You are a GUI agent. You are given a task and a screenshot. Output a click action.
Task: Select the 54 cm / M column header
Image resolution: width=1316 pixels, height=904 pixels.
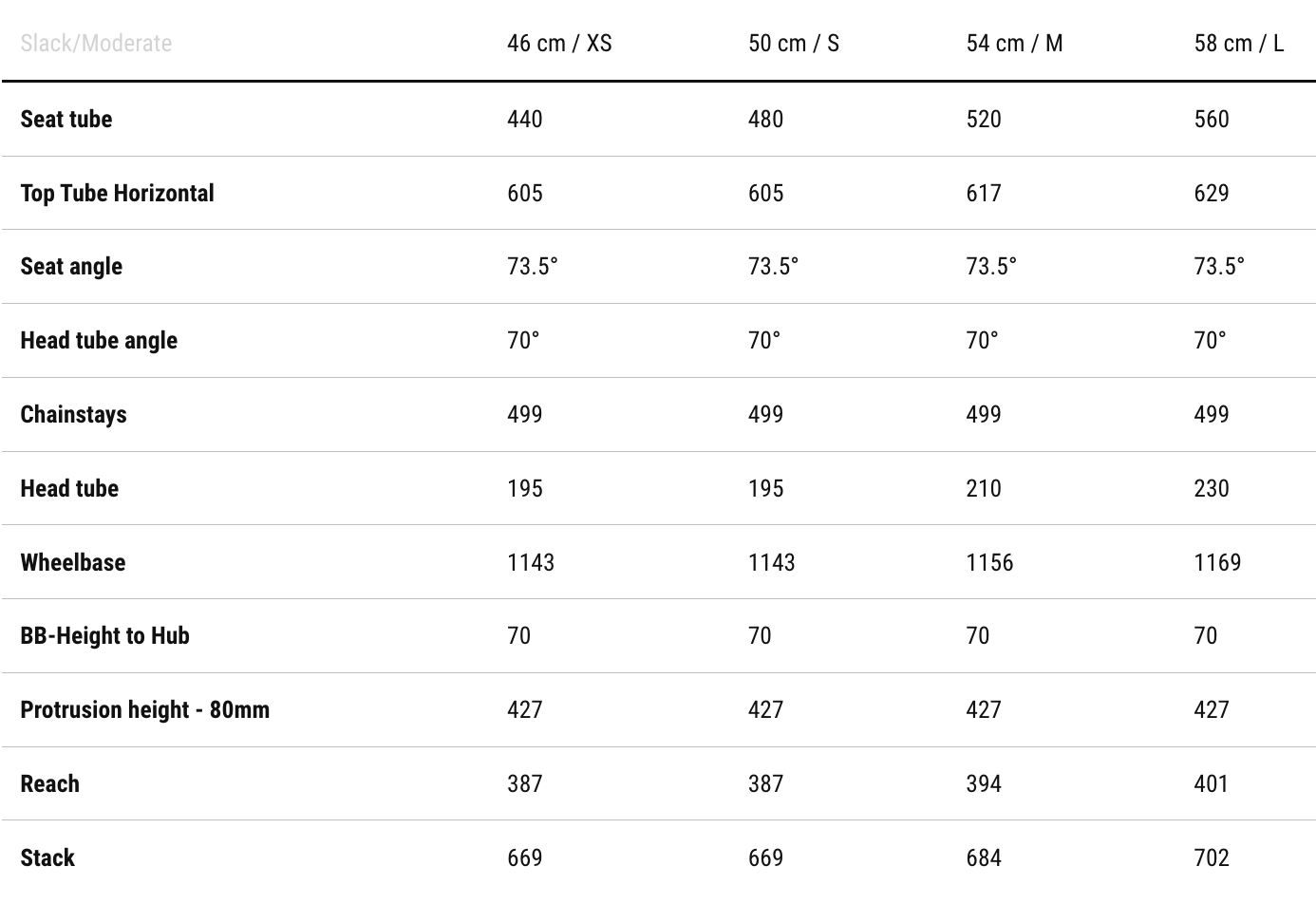[1014, 44]
